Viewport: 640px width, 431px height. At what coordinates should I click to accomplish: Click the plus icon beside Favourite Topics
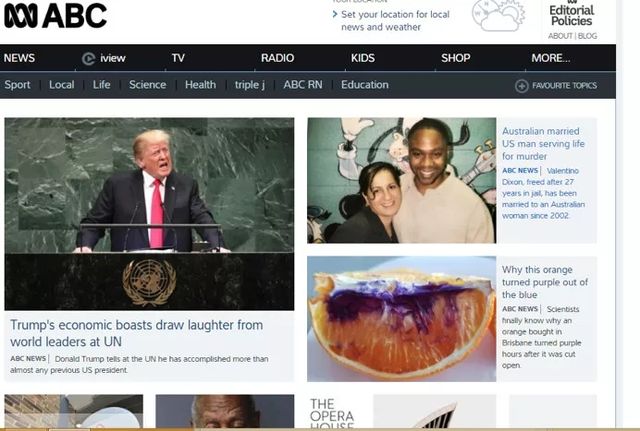point(521,86)
